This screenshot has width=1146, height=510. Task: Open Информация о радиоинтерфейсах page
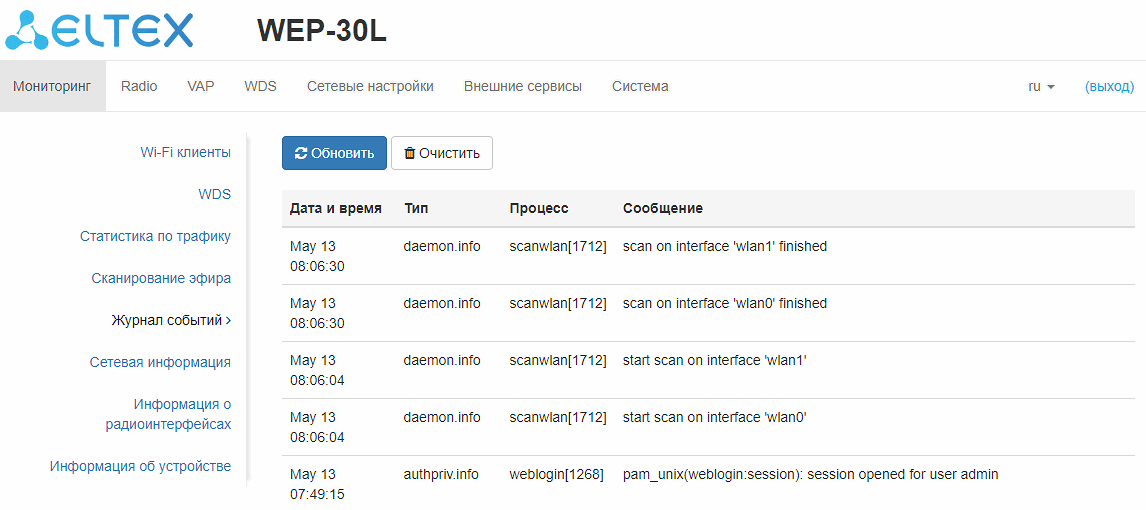(168, 414)
